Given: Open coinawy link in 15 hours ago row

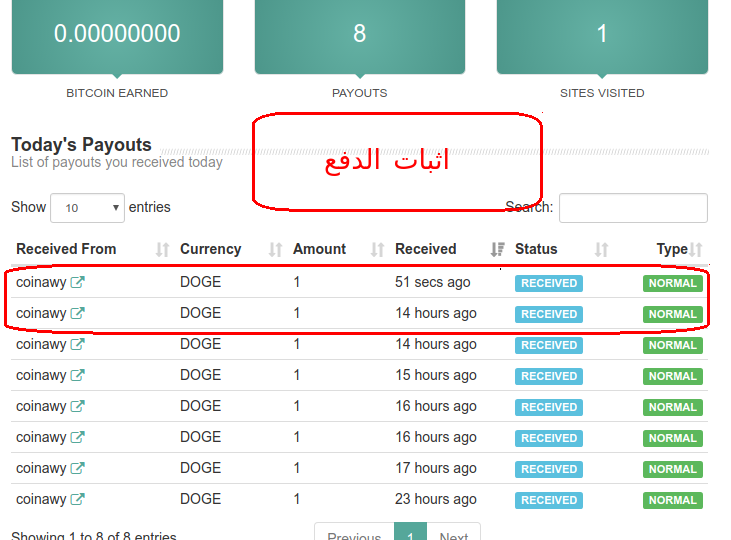Looking at the screenshot, I should coord(41,375).
